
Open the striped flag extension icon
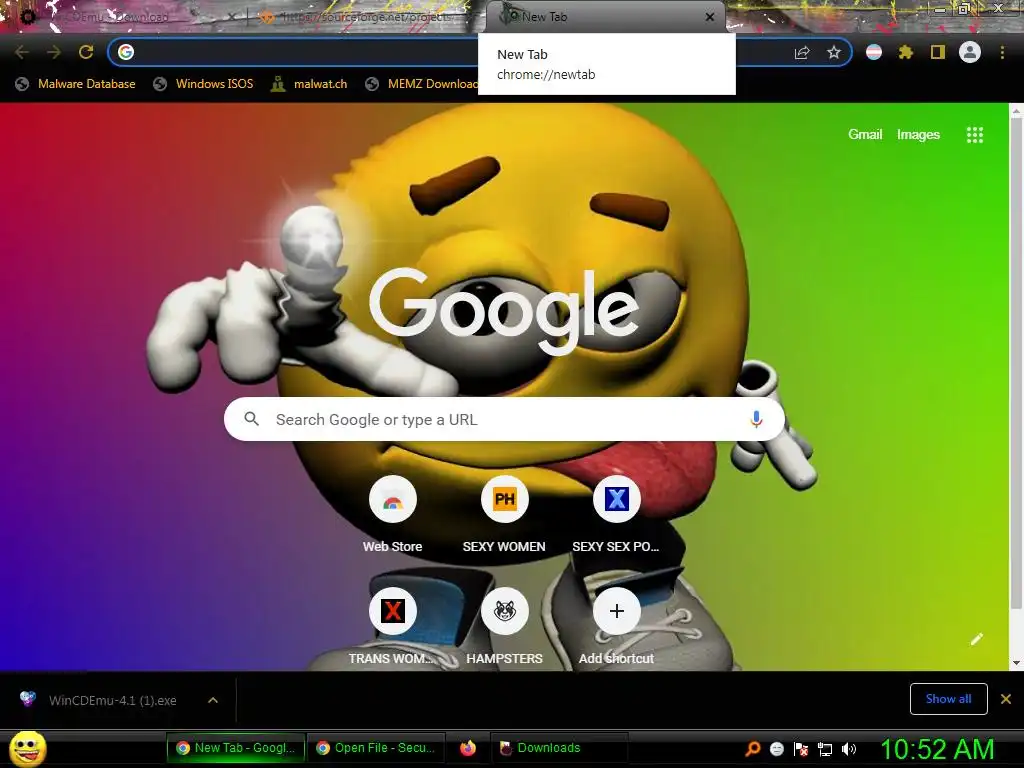point(874,52)
